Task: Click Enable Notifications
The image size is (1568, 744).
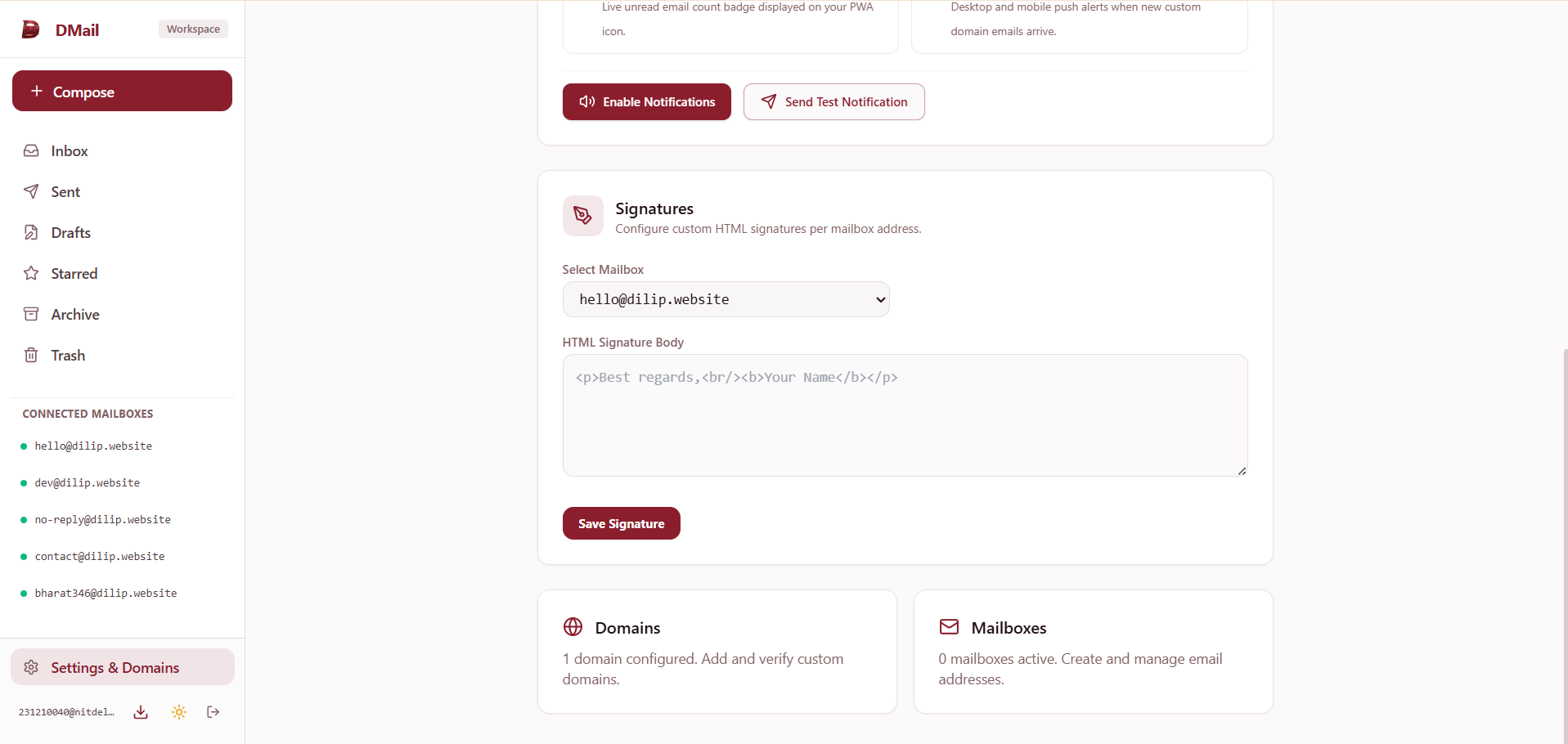Action: [x=646, y=102]
